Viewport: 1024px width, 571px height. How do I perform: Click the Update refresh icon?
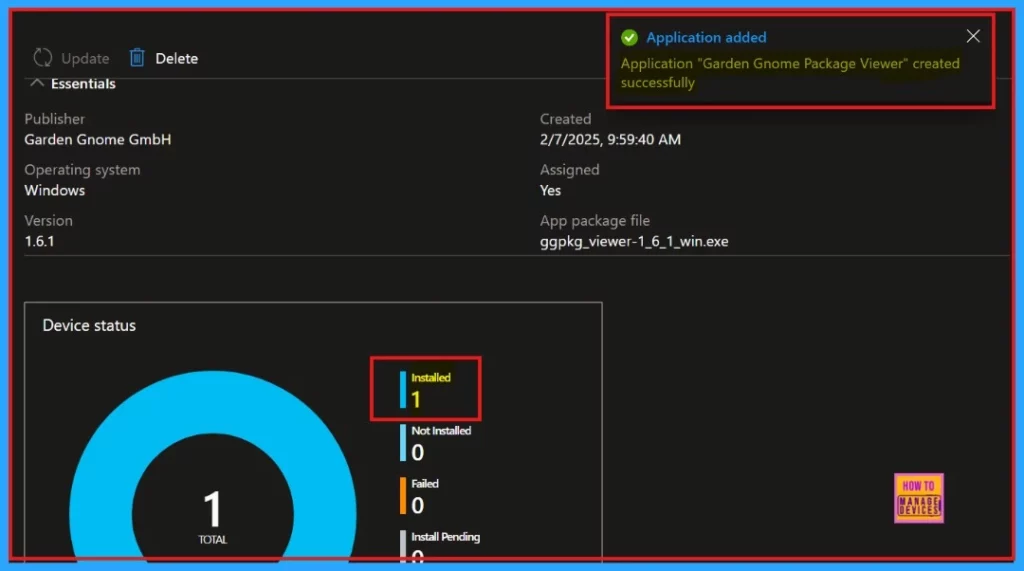(x=43, y=58)
